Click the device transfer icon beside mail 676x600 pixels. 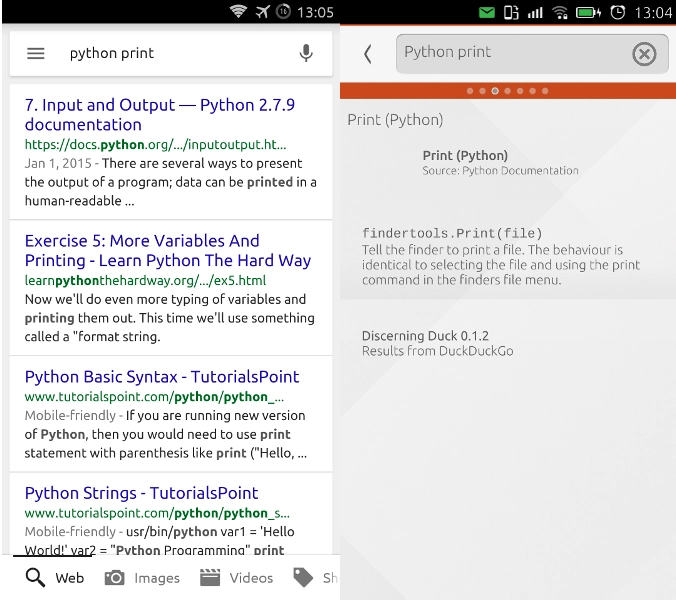[511, 12]
